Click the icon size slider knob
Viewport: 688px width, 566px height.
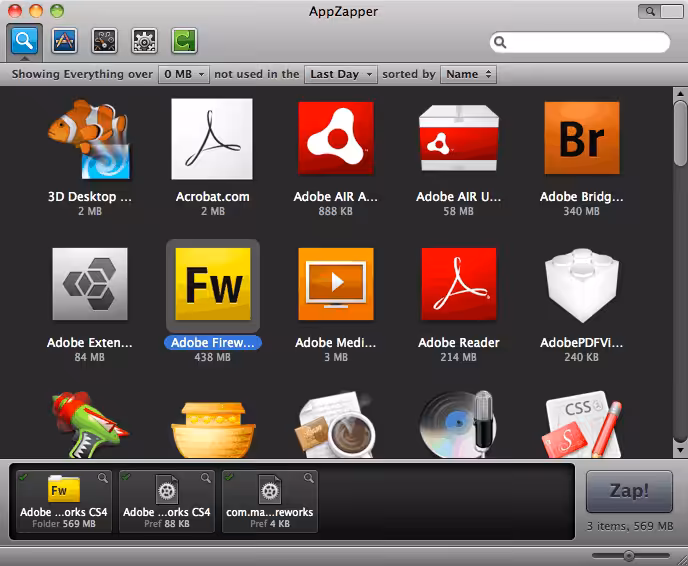(x=629, y=555)
